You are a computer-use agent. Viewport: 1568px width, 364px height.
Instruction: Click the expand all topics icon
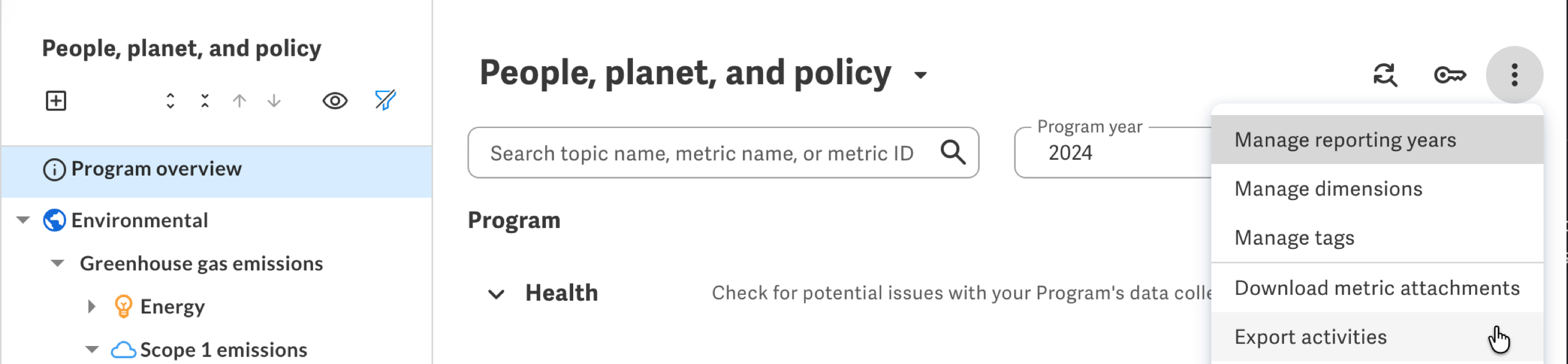[170, 101]
